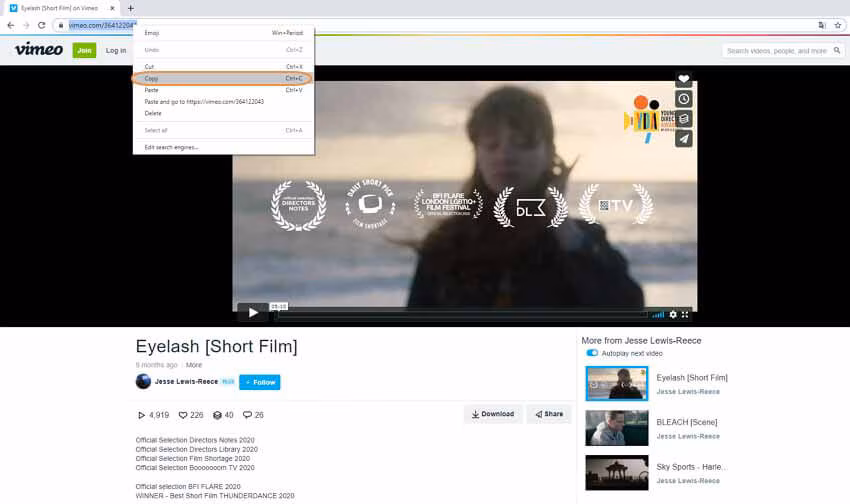The width and height of the screenshot is (850, 504).
Task: Click Jesse Lewis-Reece avatar picture
Action: point(143,382)
